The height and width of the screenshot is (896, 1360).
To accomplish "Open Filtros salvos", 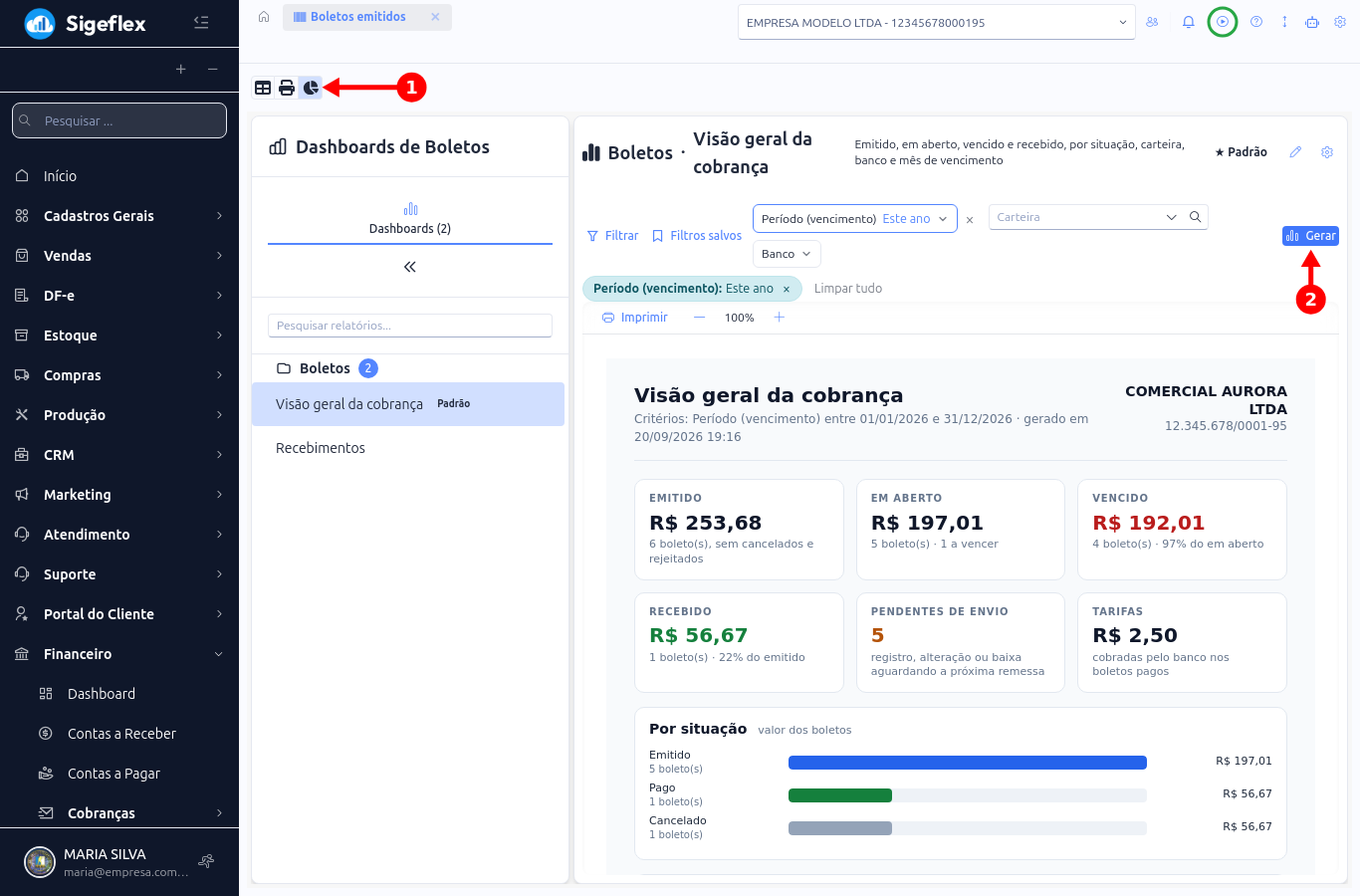I will click(x=697, y=236).
